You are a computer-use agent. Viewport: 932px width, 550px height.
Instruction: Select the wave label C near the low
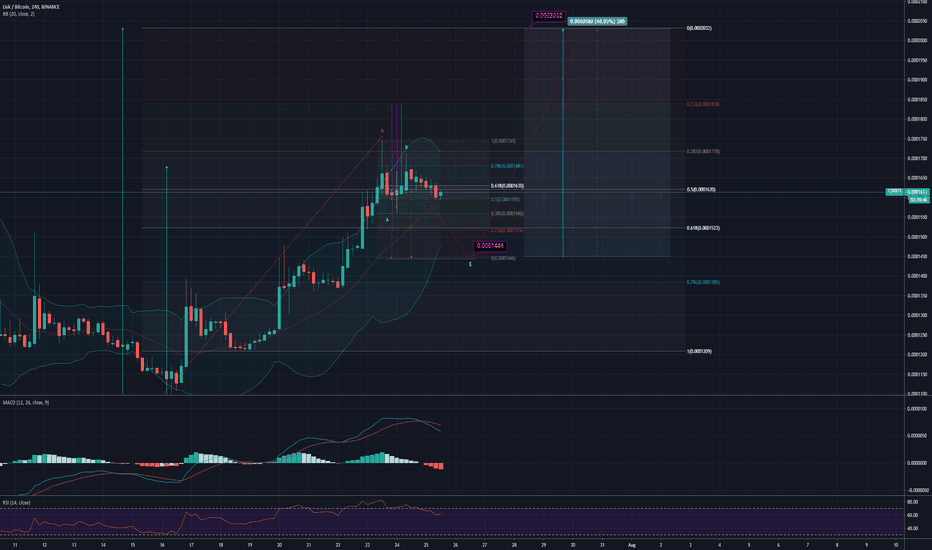[470, 264]
